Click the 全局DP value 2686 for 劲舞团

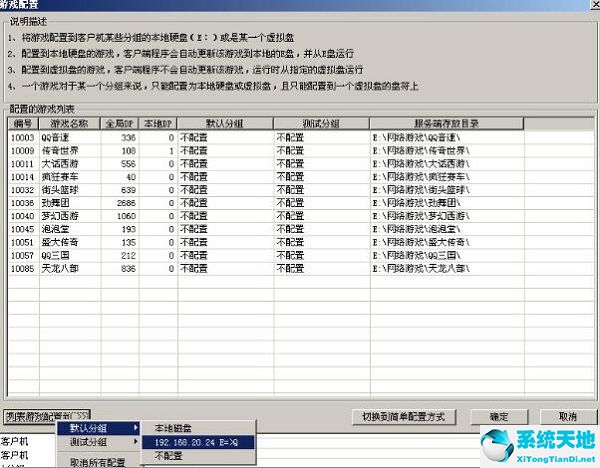pyautogui.click(x=126, y=203)
